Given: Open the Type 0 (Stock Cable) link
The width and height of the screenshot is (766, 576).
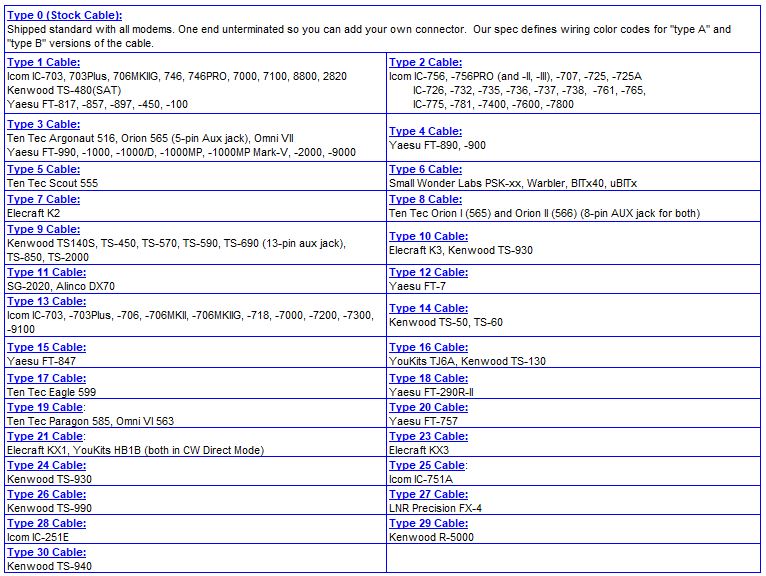Looking at the screenshot, I should tap(64, 15).
